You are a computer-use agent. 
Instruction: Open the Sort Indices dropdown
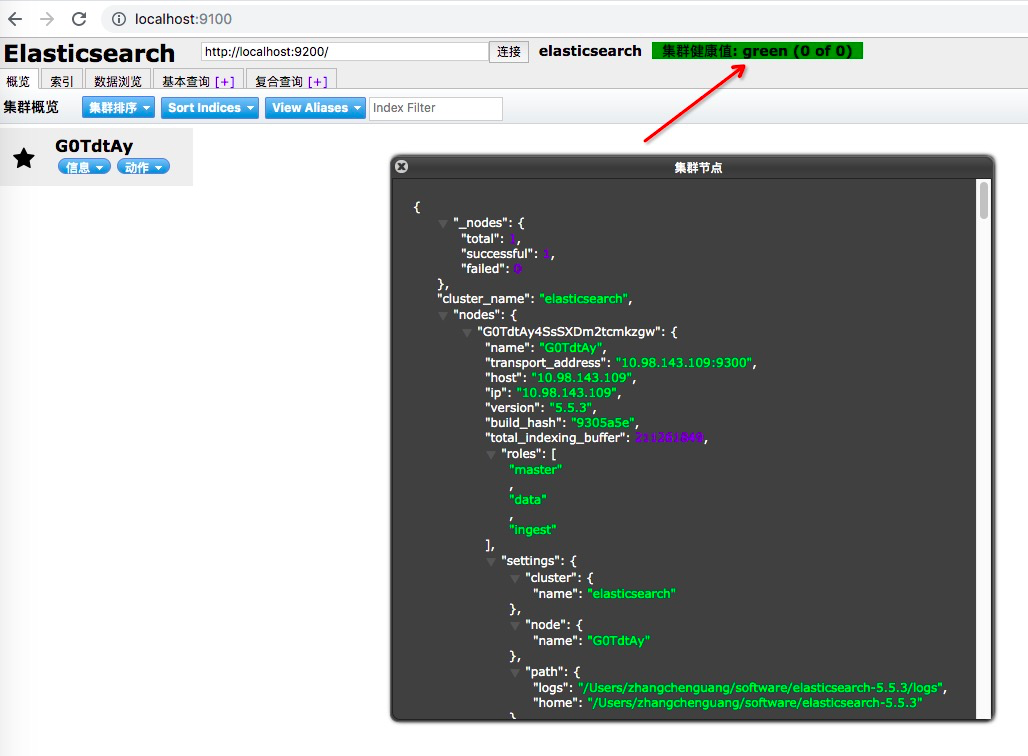pyautogui.click(x=209, y=107)
